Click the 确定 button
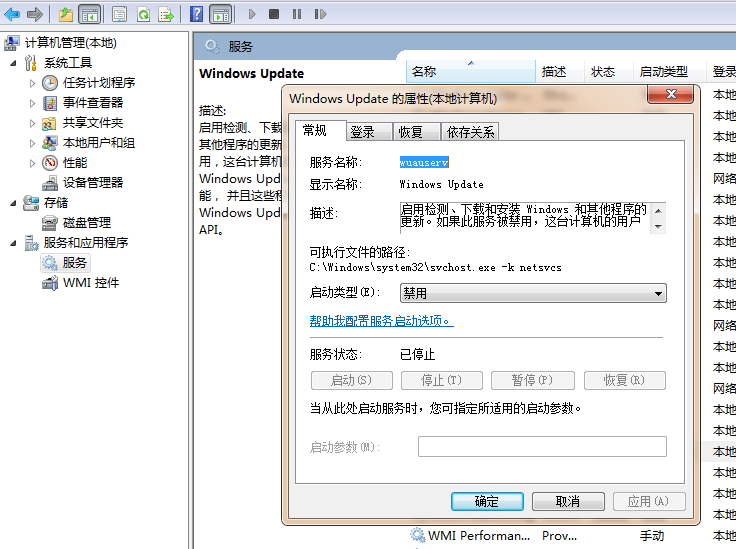Screen dimensions: 736x549 click(x=487, y=501)
